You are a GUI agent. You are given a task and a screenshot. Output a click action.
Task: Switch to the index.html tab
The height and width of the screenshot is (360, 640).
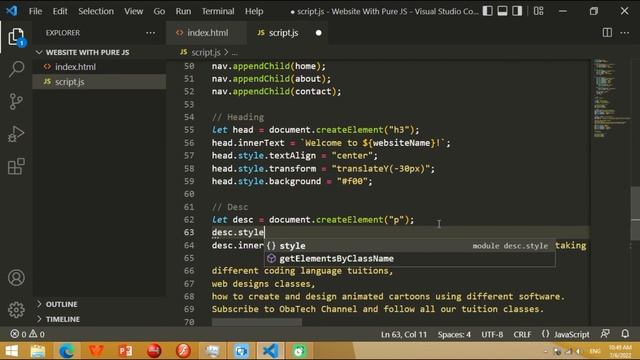tap(206, 33)
